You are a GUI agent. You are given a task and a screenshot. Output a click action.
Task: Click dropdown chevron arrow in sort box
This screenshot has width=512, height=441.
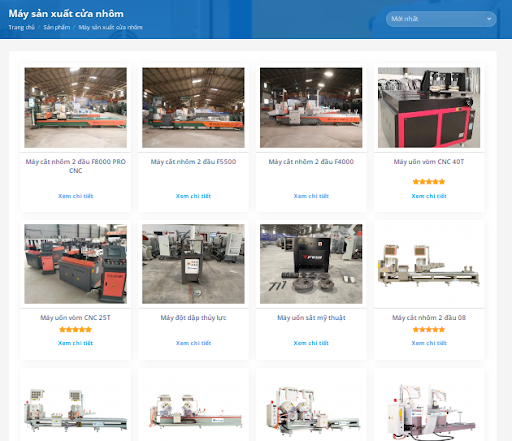pos(489,19)
